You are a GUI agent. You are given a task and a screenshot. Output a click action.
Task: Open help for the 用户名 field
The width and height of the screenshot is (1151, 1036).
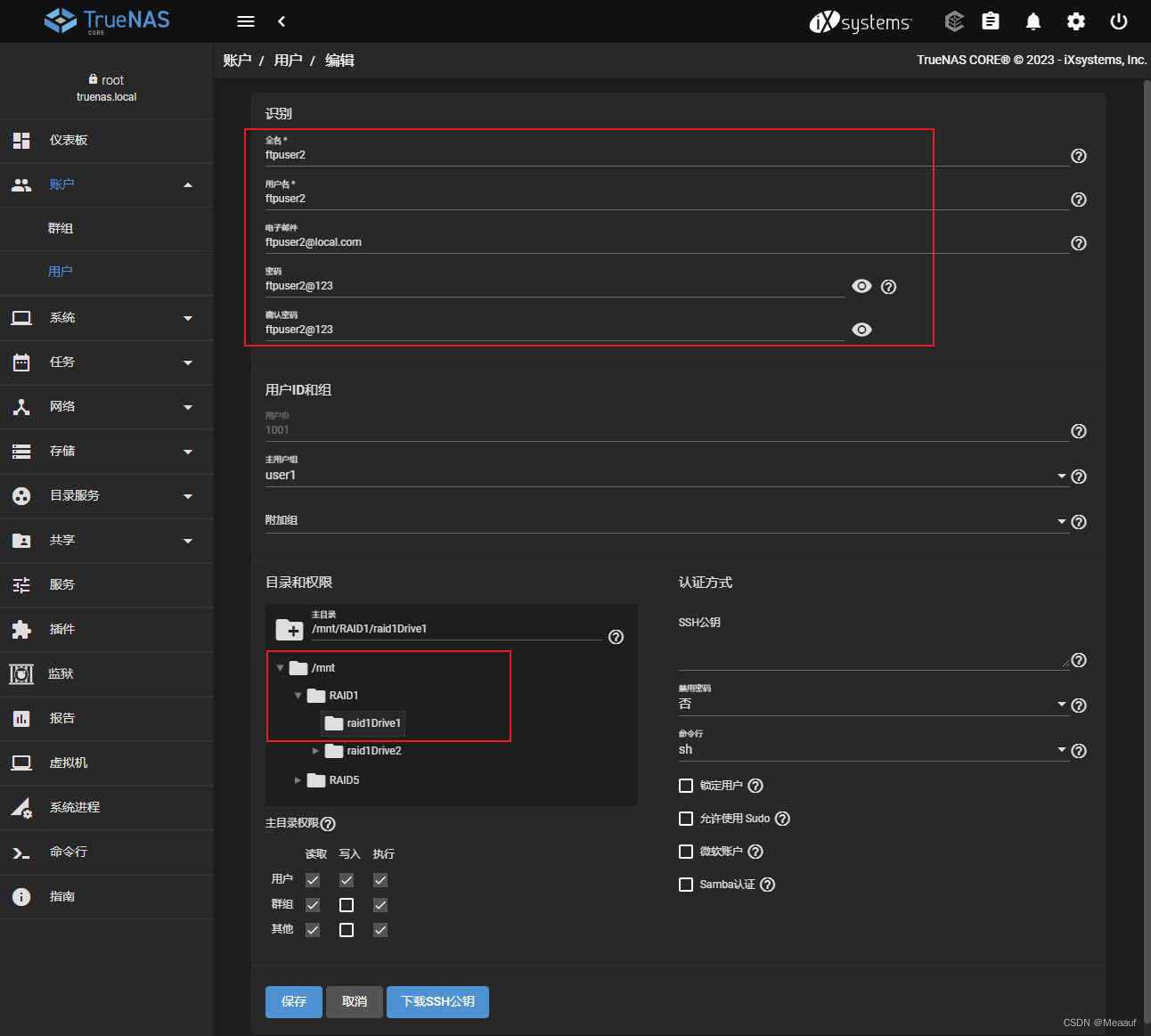1079,200
